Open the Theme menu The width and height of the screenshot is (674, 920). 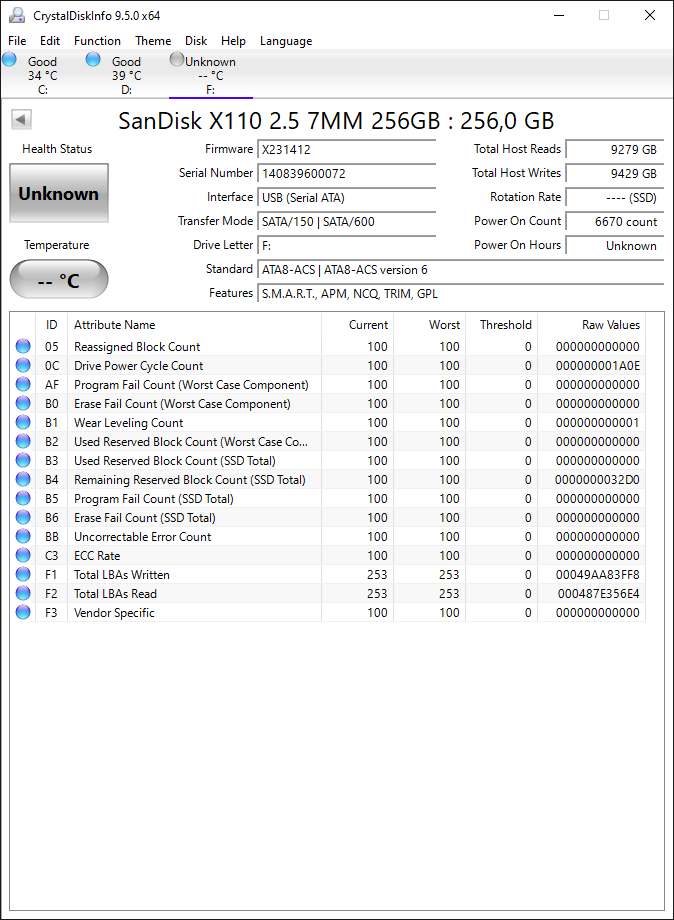pos(153,41)
